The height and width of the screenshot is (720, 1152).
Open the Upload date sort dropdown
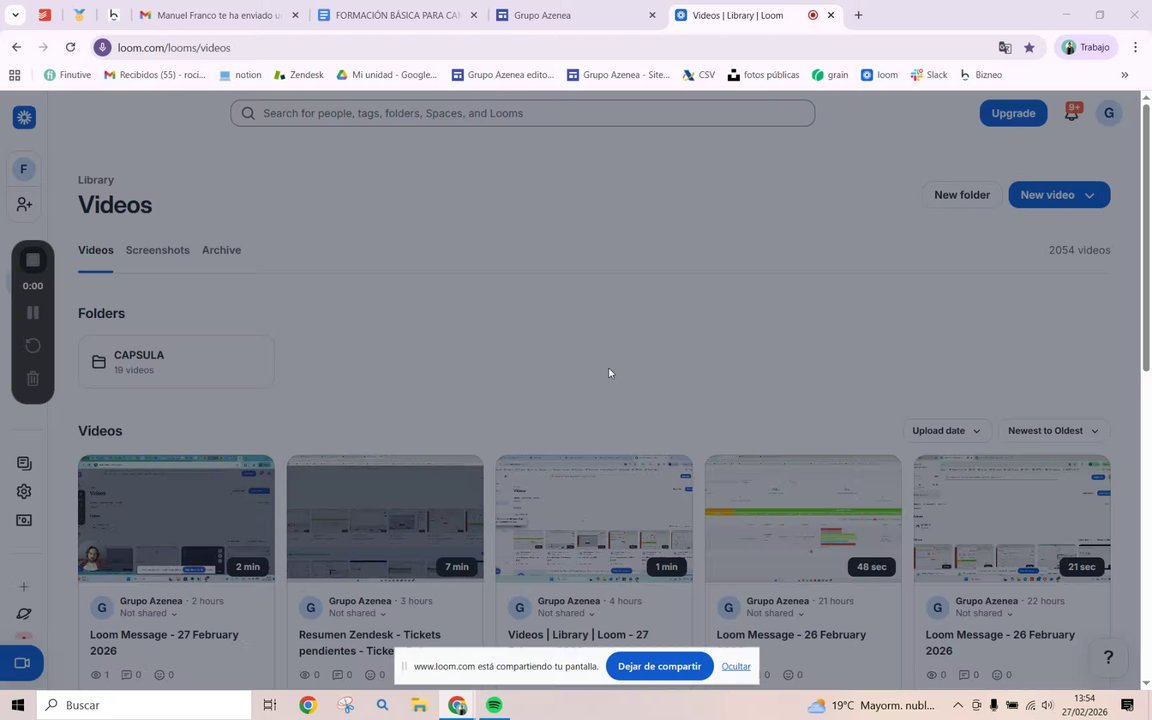[946, 431]
